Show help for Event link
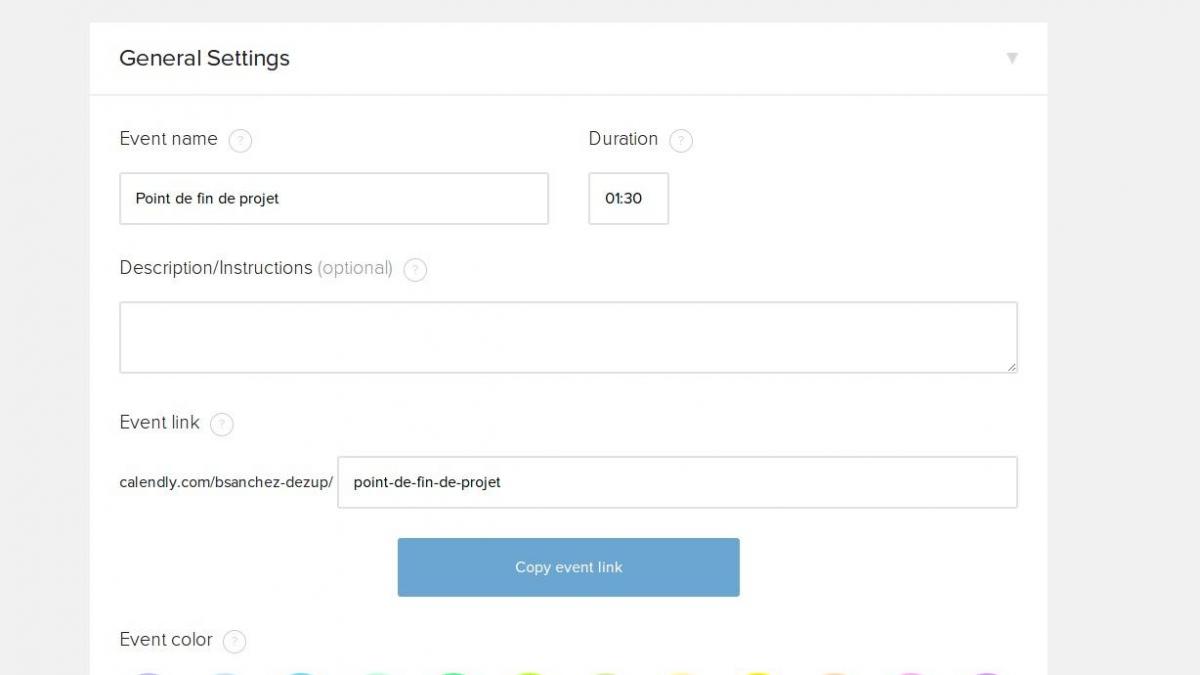This screenshot has width=1200, height=675. tap(222, 425)
